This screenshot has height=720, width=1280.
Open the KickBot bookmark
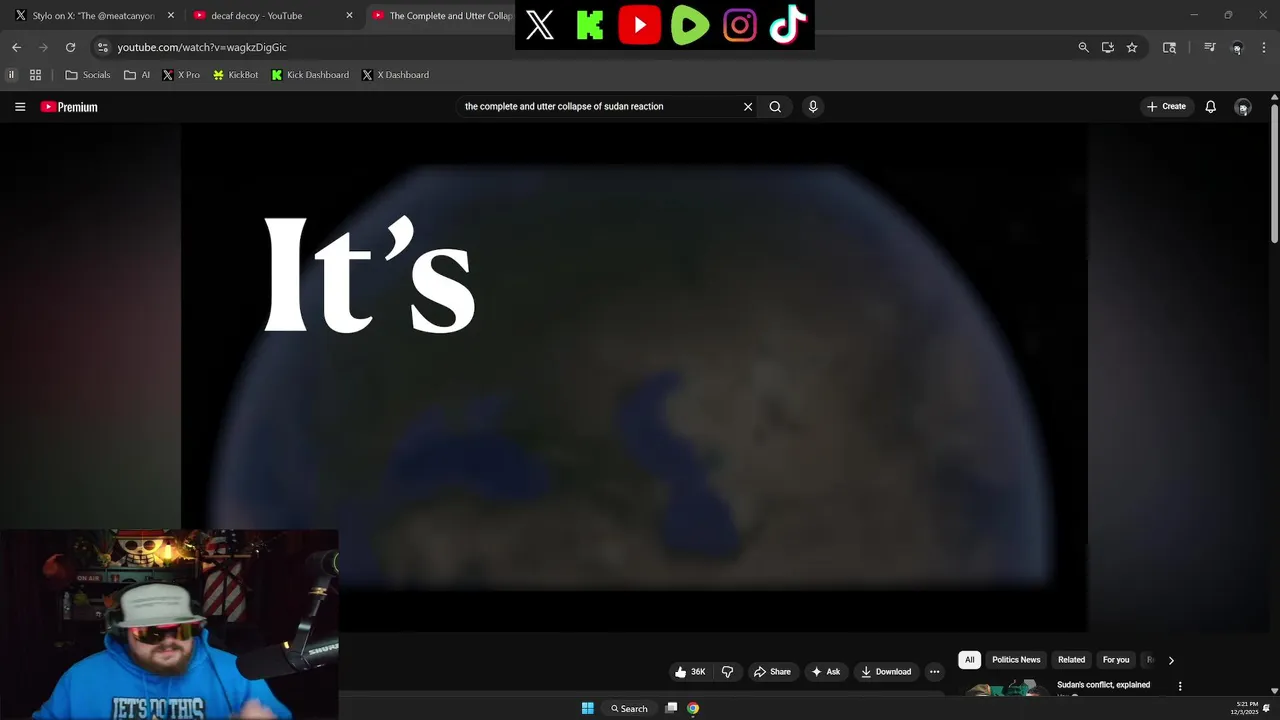coord(235,75)
